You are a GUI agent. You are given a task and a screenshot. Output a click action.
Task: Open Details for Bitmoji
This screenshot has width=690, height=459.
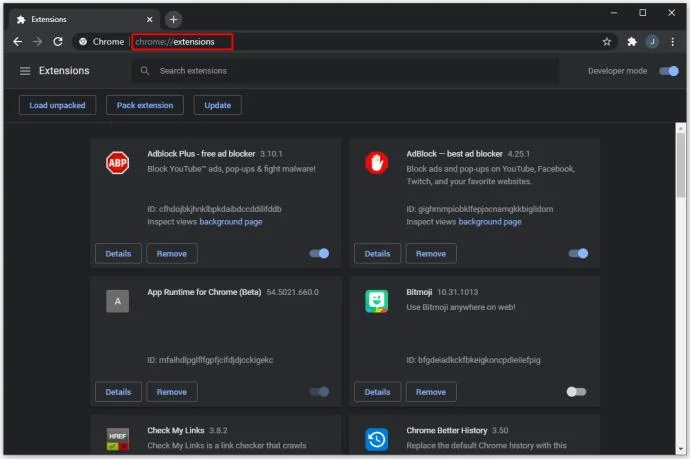coord(378,392)
